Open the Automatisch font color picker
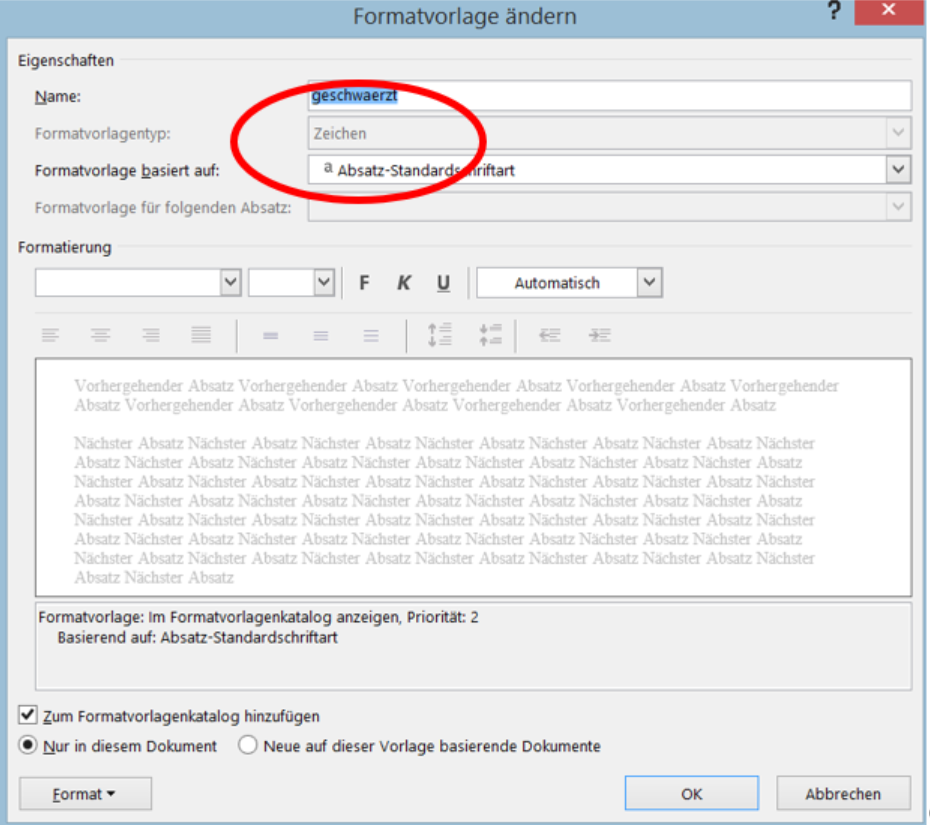 [650, 283]
